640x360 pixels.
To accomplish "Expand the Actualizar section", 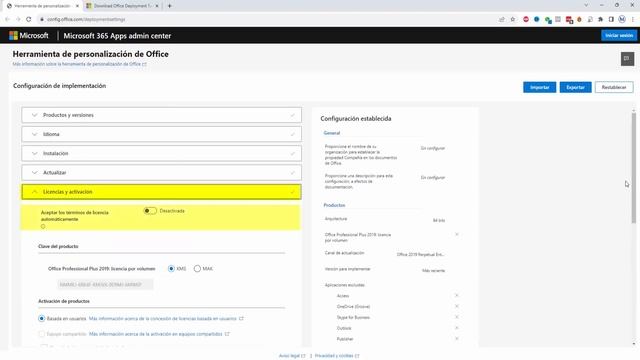I will coord(162,173).
